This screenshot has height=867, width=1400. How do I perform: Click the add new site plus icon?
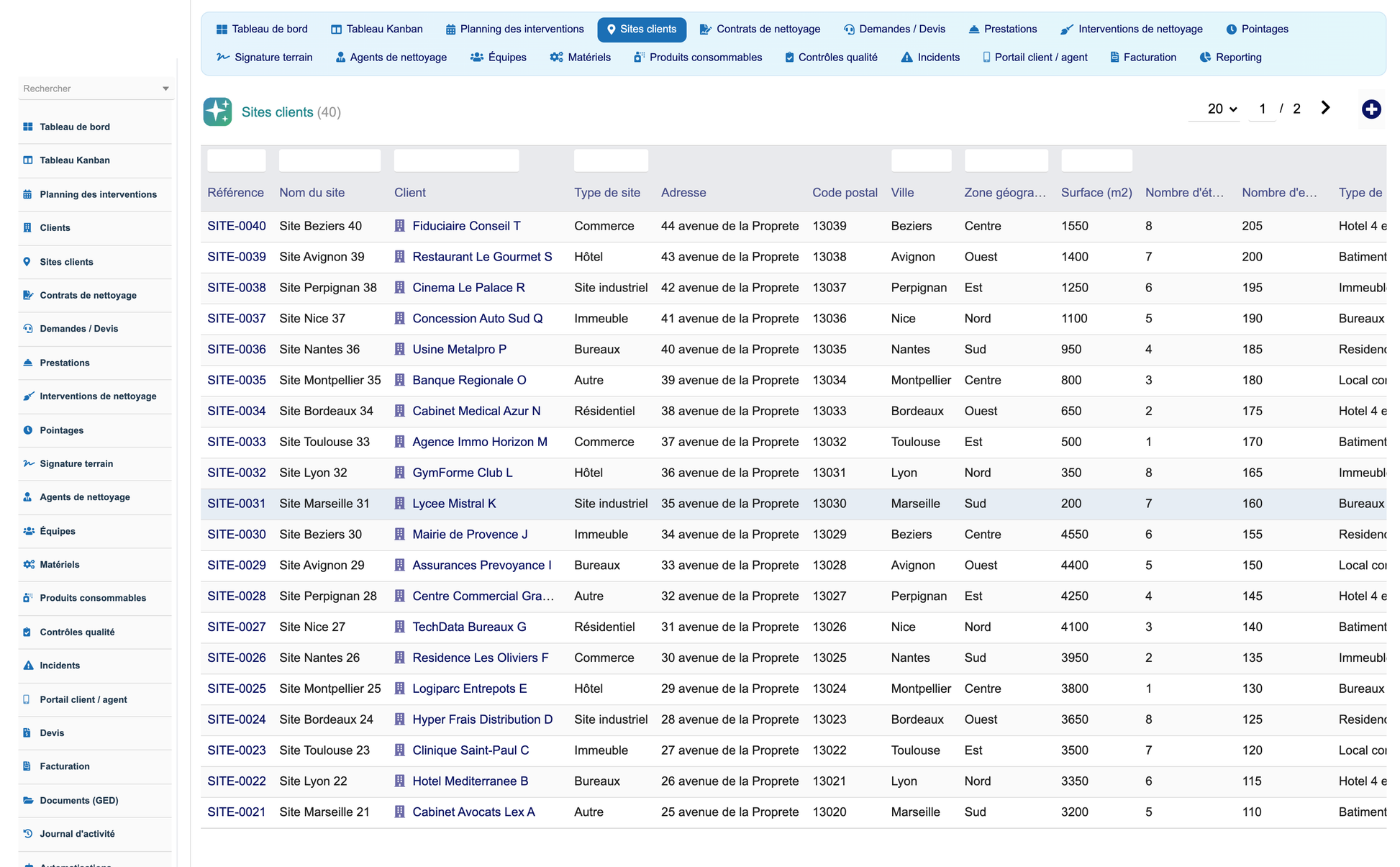pyautogui.click(x=1371, y=109)
